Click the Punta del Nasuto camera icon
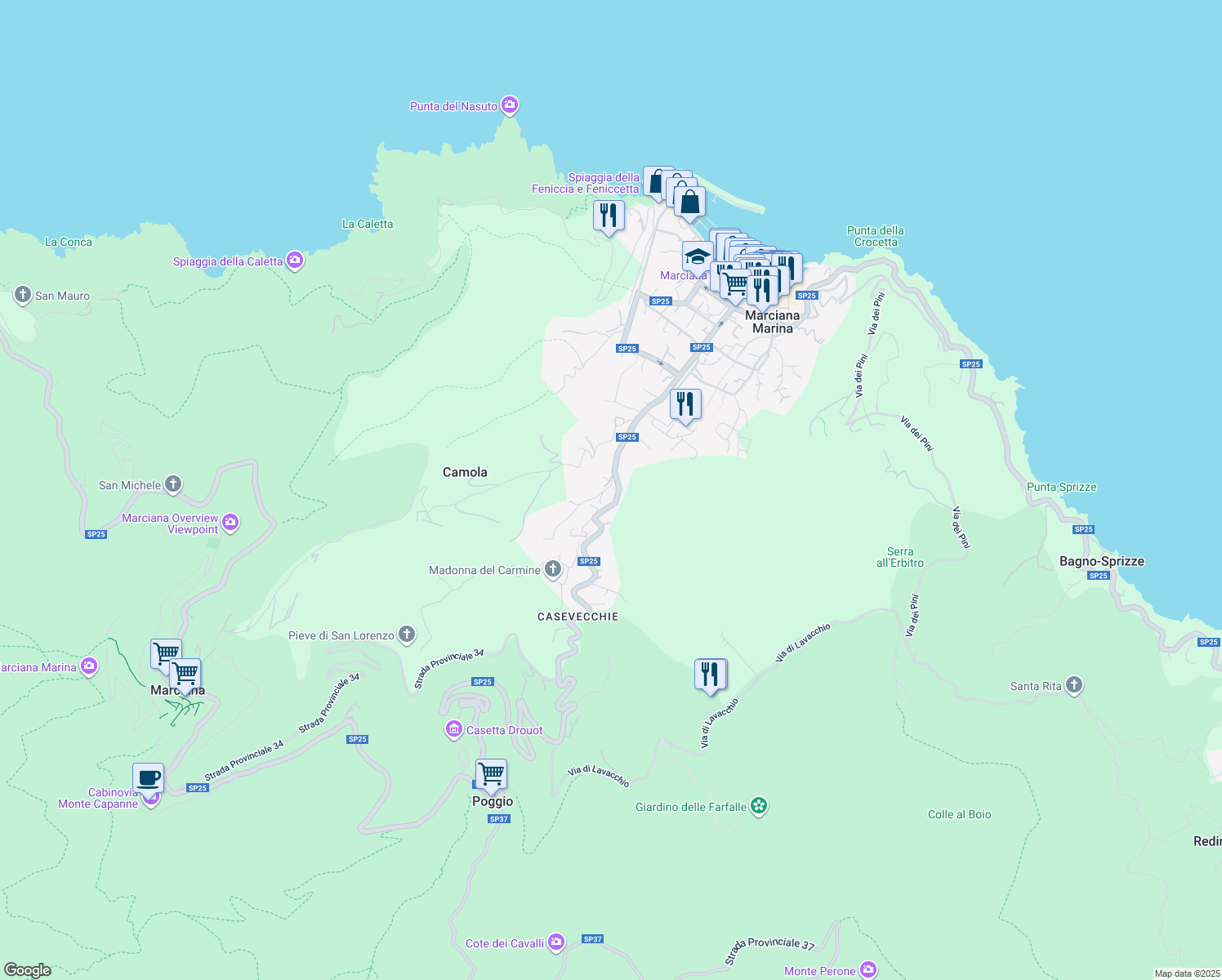This screenshot has width=1222, height=980. tap(510, 105)
